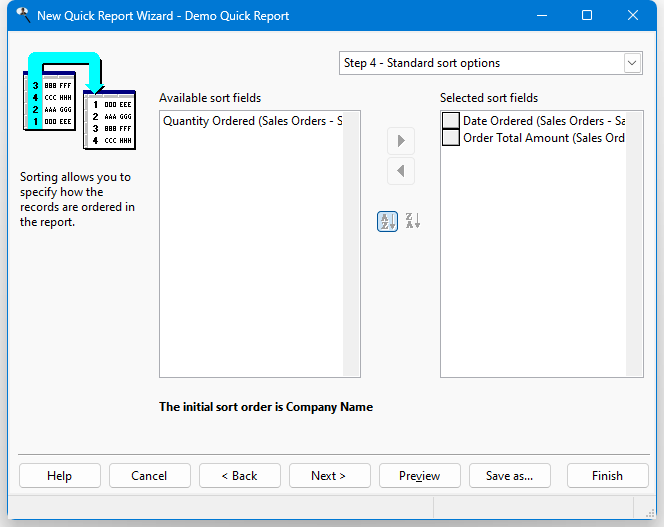Finish the report wizard
This screenshot has height=527, width=664.
(x=608, y=476)
